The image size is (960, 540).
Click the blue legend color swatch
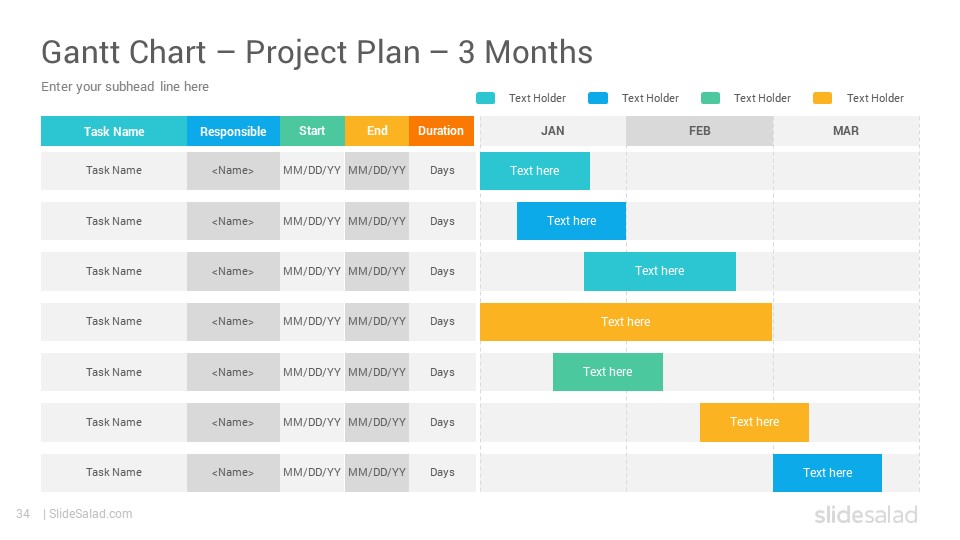click(598, 98)
